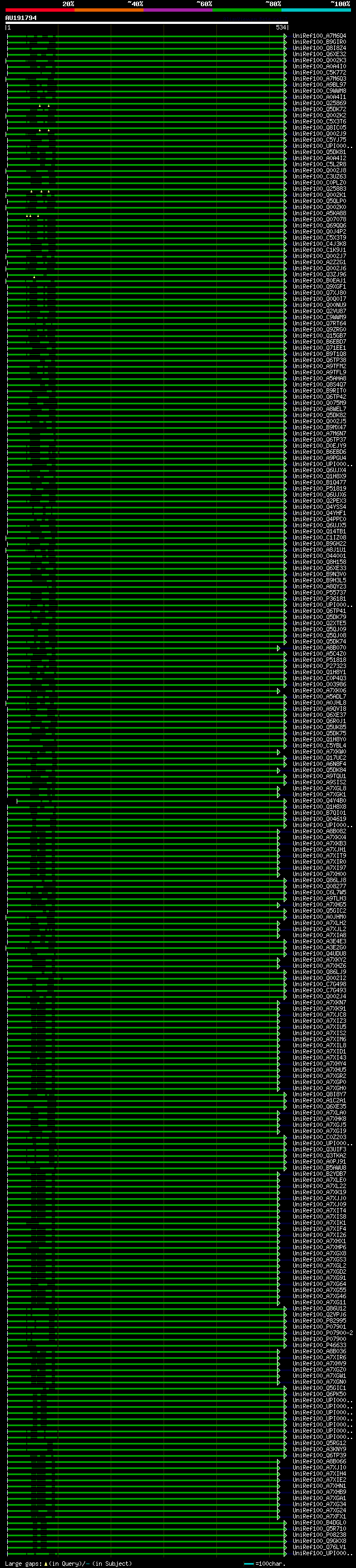Select hit UniRef100_C5YJ75
Image resolution: width=356 pixels, height=1568 pixels.
click(x=319, y=140)
